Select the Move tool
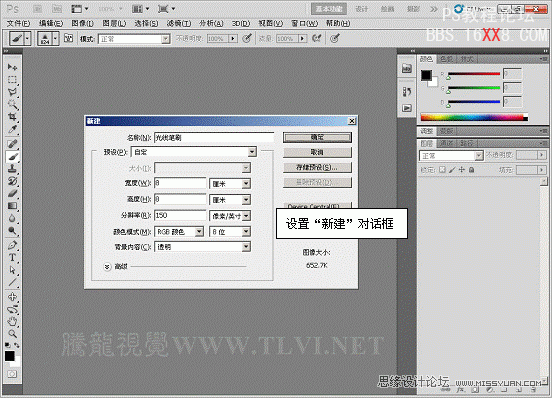552x398 pixels. (x=12, y=67)
